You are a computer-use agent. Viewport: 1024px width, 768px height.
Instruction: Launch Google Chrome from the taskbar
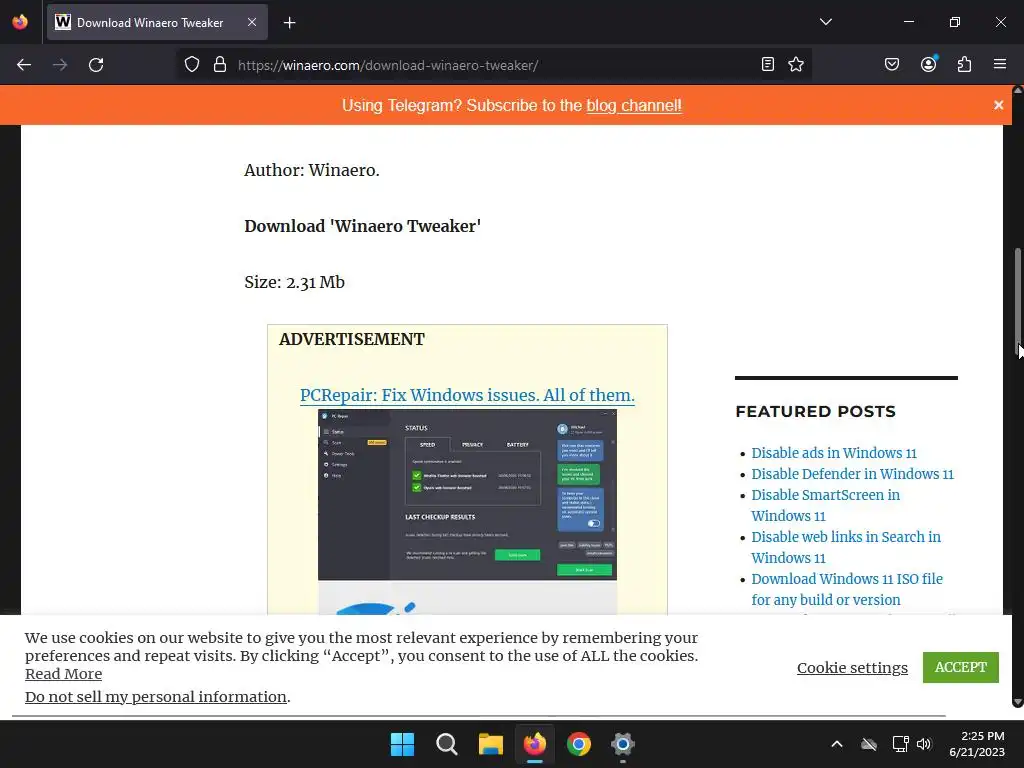(x=579, y=744)
